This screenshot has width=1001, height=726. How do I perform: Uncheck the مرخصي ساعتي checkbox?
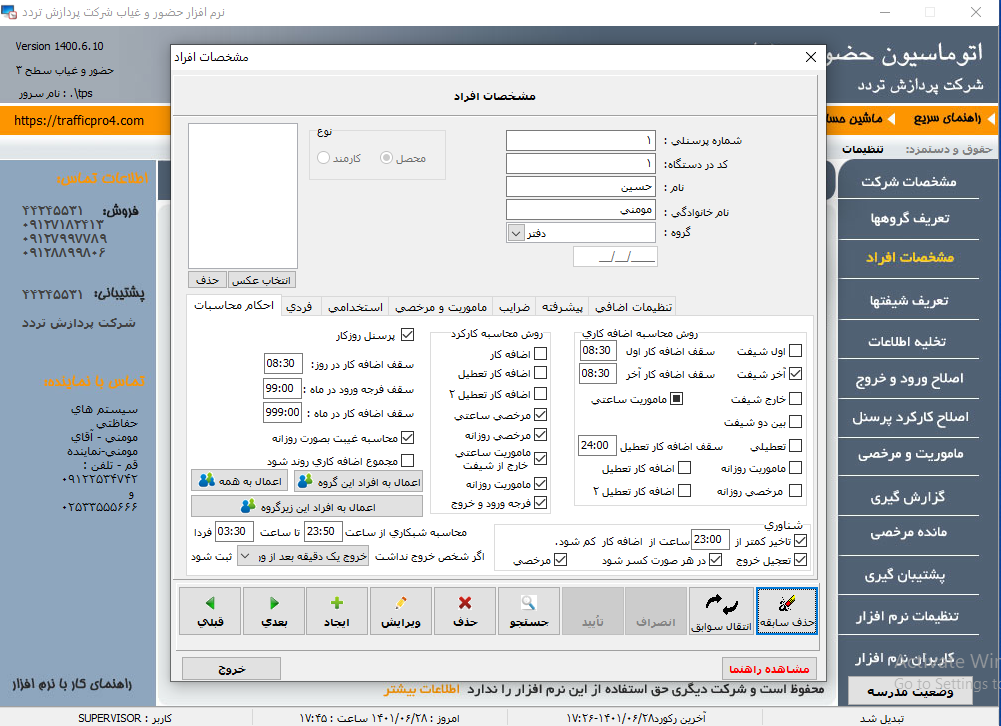[541, 415]
